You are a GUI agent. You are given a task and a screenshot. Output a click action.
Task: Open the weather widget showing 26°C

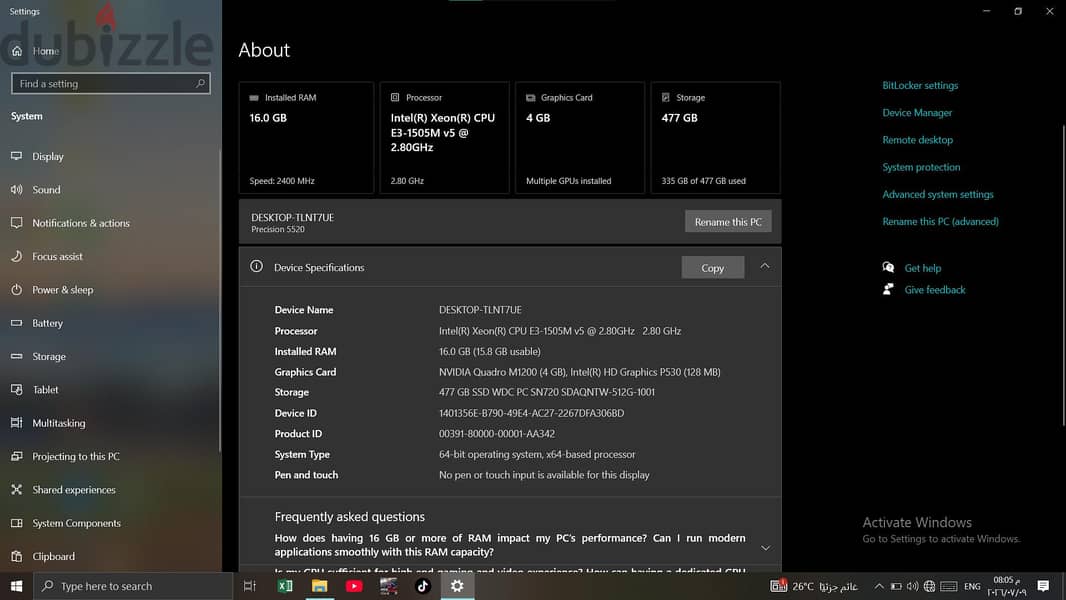point(813,586)
